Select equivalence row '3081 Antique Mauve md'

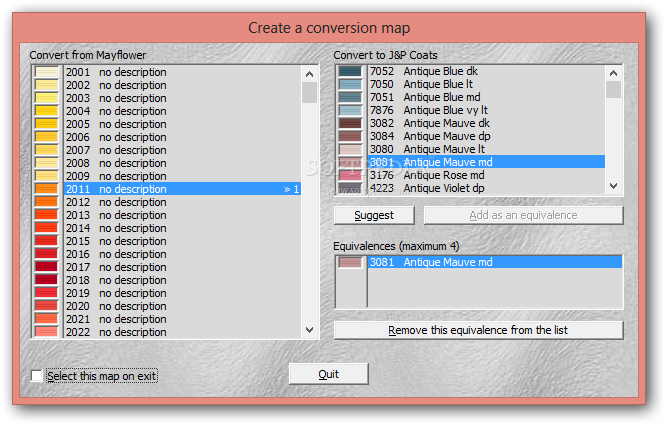(495, 262)
